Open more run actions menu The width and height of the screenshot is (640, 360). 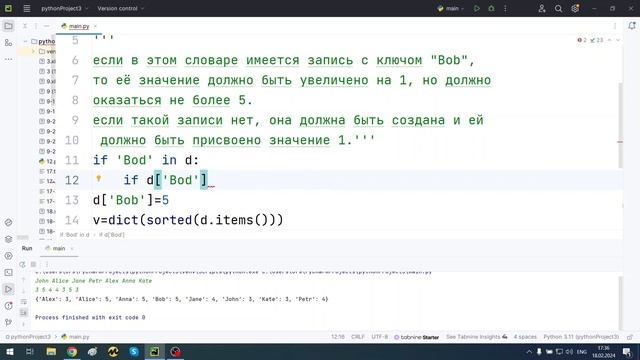(505, 8)
